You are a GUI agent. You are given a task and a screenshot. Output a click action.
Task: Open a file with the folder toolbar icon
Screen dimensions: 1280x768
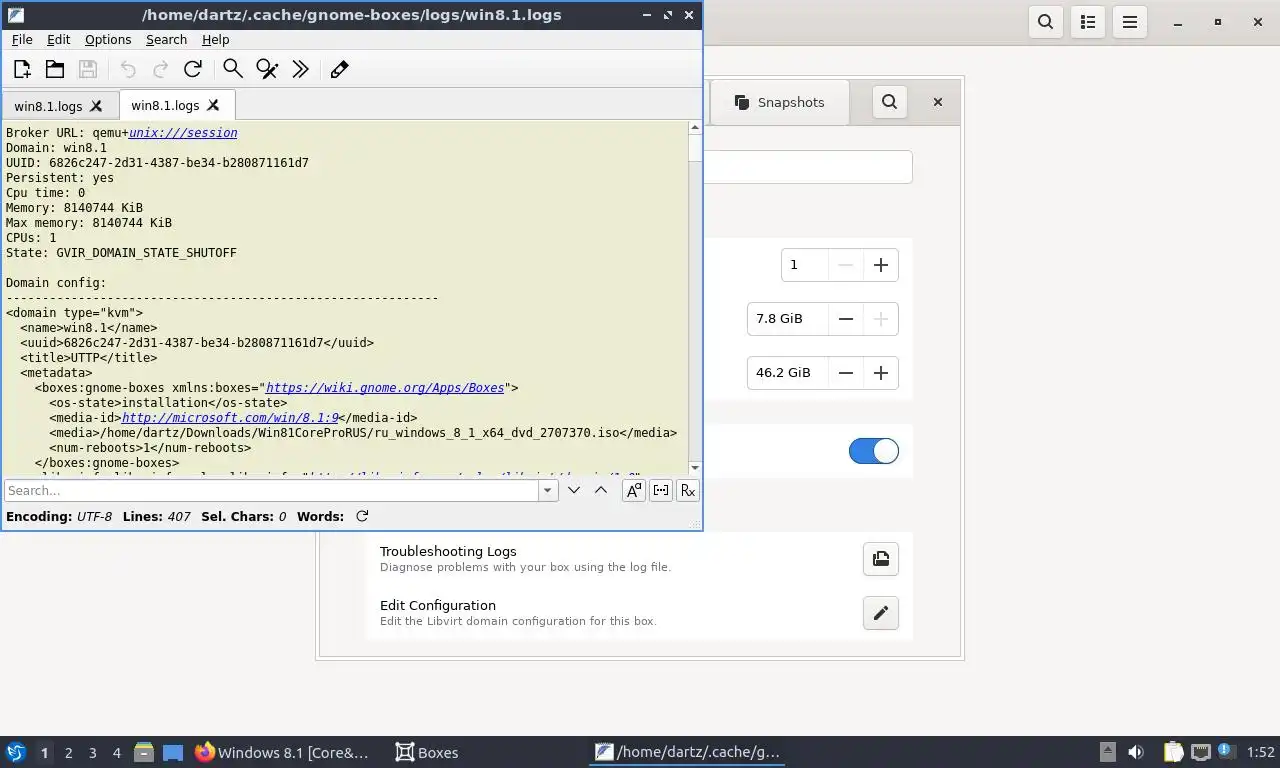55,69
